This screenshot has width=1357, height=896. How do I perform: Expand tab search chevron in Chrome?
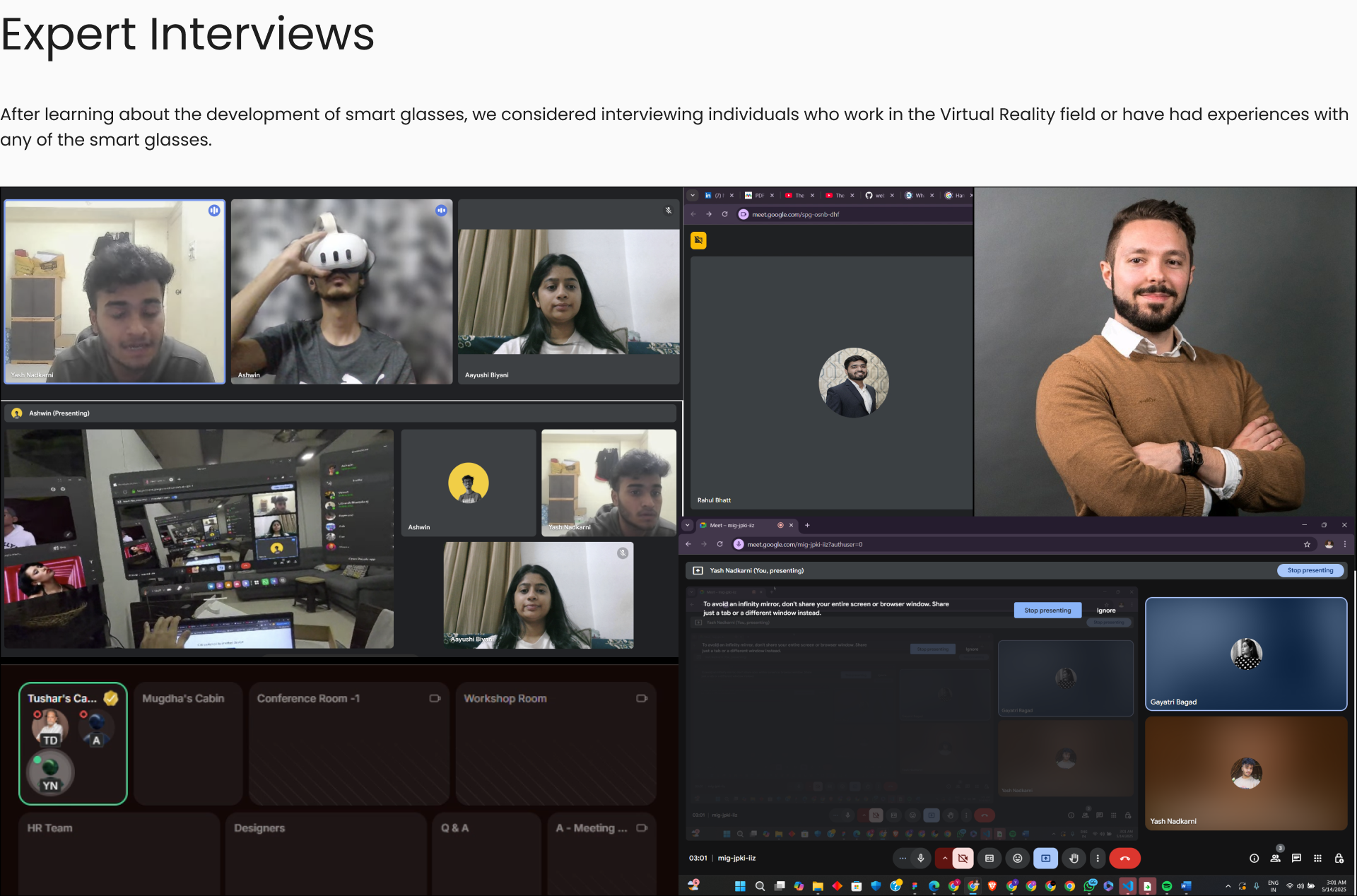point(687,525)
